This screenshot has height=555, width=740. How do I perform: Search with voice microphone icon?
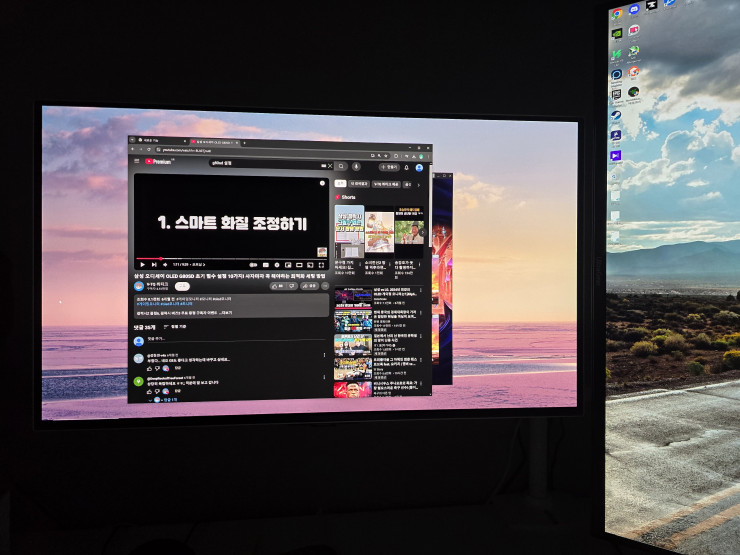coord(356,167)
